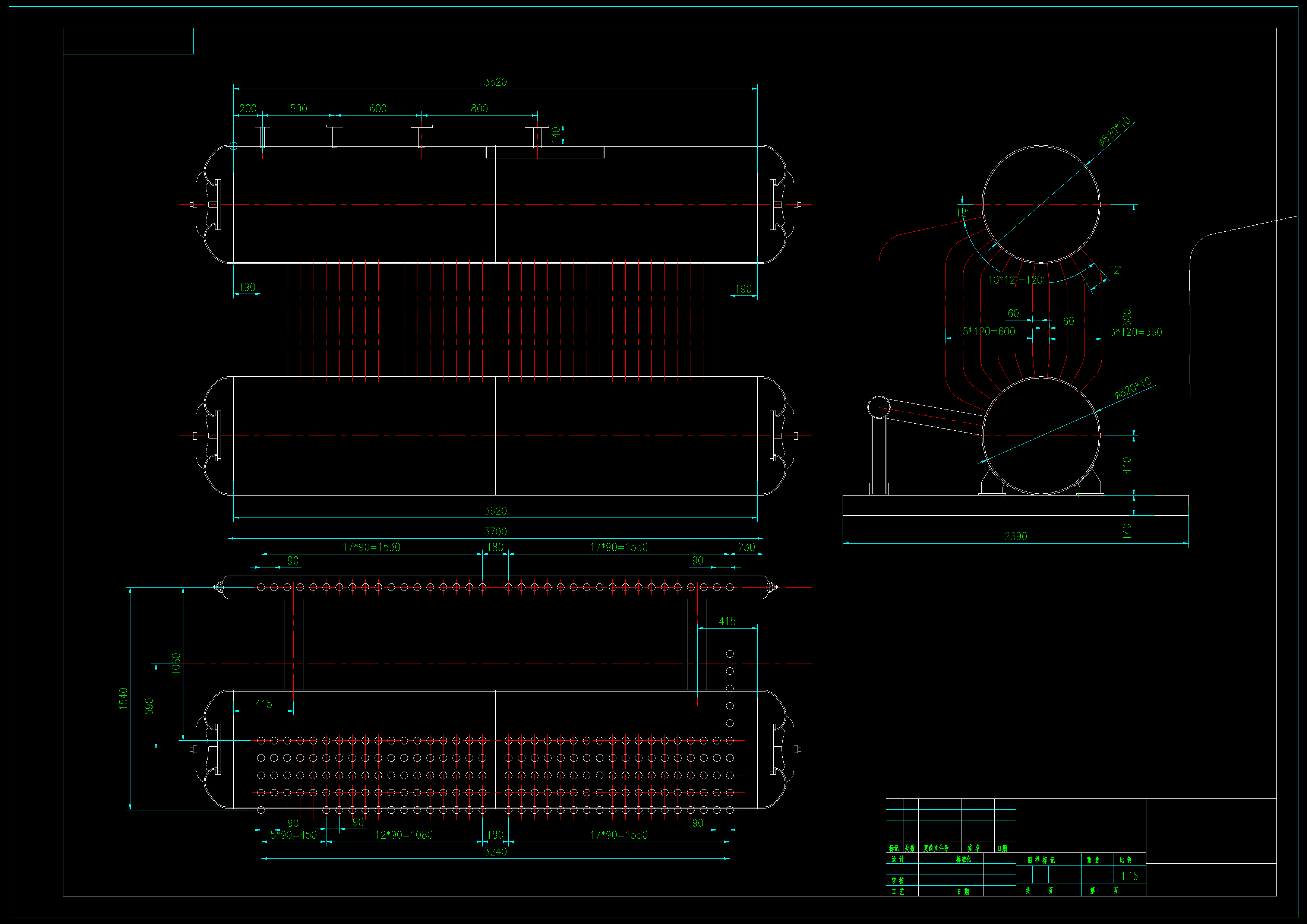Select the "10*12°=120°" angular dimension
This screenshot has height=924, width=1307.
(1016, 279)
